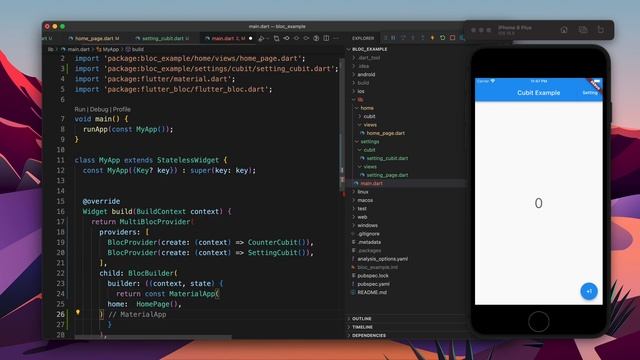Click the red stop debugging square icon
The width and height of the screenshot is (640, 360).
tap(452, 38)
